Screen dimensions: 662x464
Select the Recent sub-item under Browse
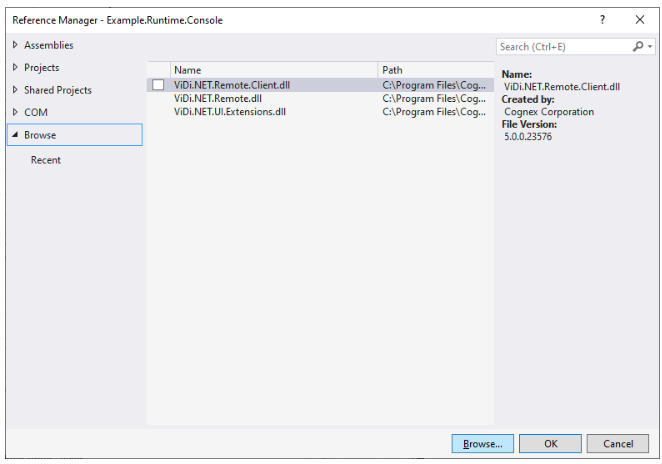(x=45, y=160)
